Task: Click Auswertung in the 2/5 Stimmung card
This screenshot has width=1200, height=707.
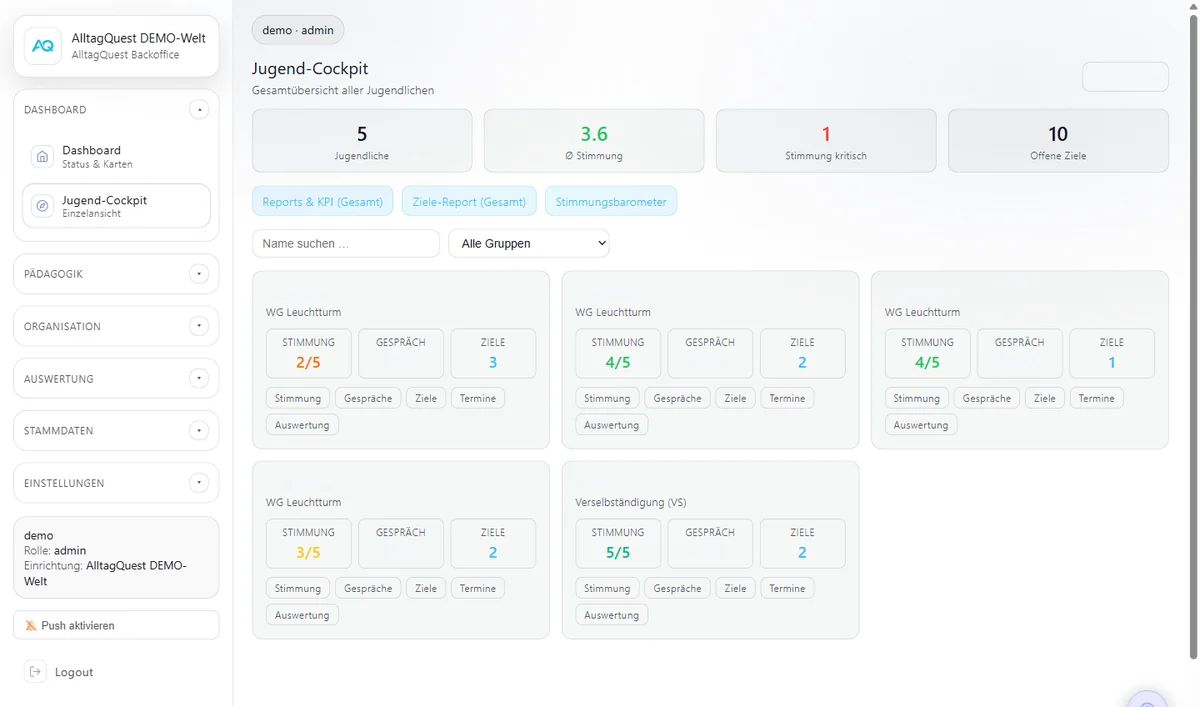Action: pos(302,425)
